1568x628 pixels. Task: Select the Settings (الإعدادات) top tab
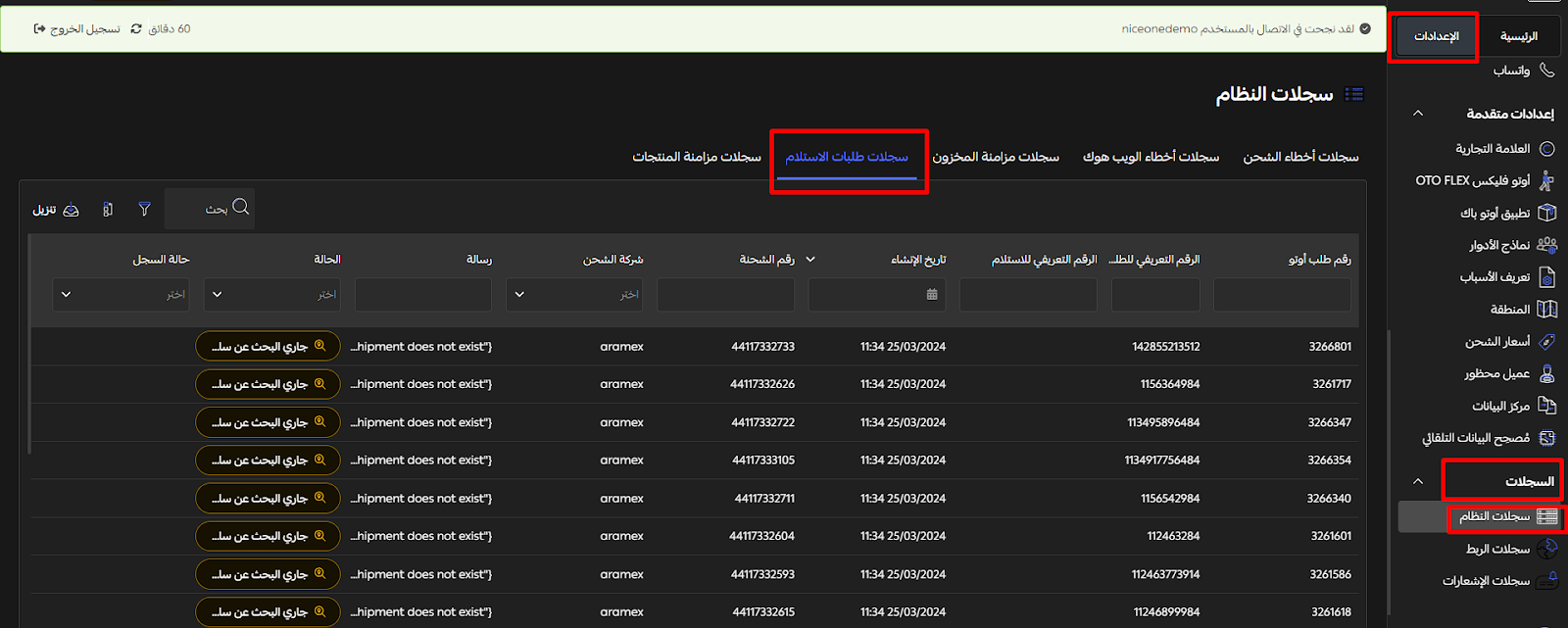tap(1437, 36)
